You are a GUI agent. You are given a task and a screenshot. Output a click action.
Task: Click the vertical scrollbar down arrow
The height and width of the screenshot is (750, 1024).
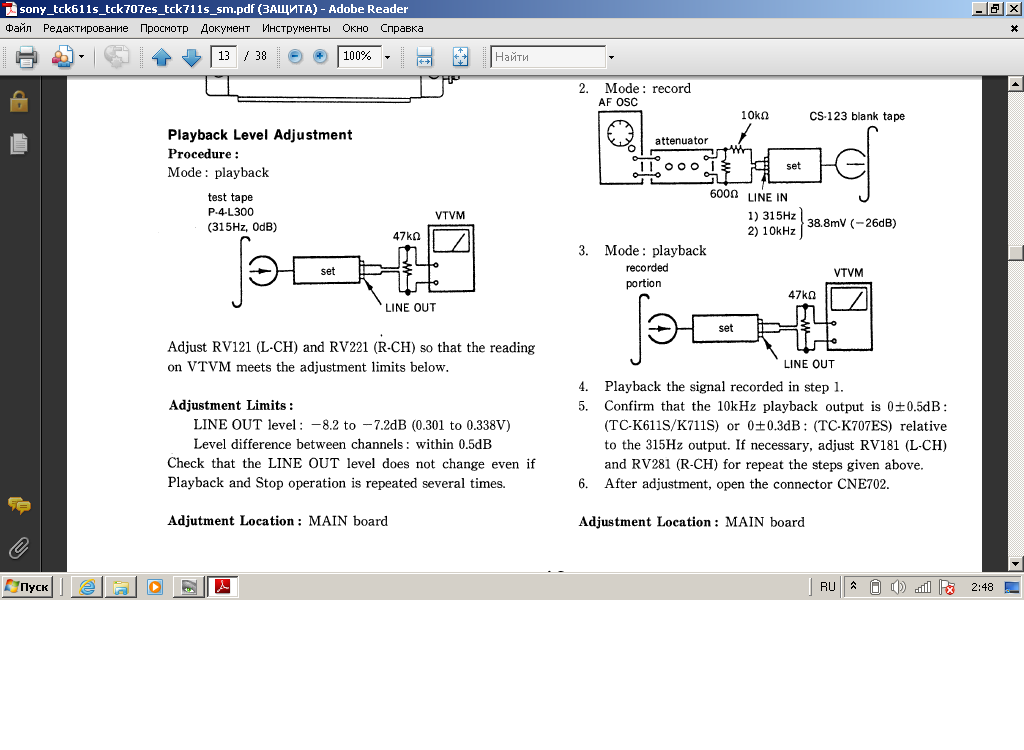[1016, 563]
